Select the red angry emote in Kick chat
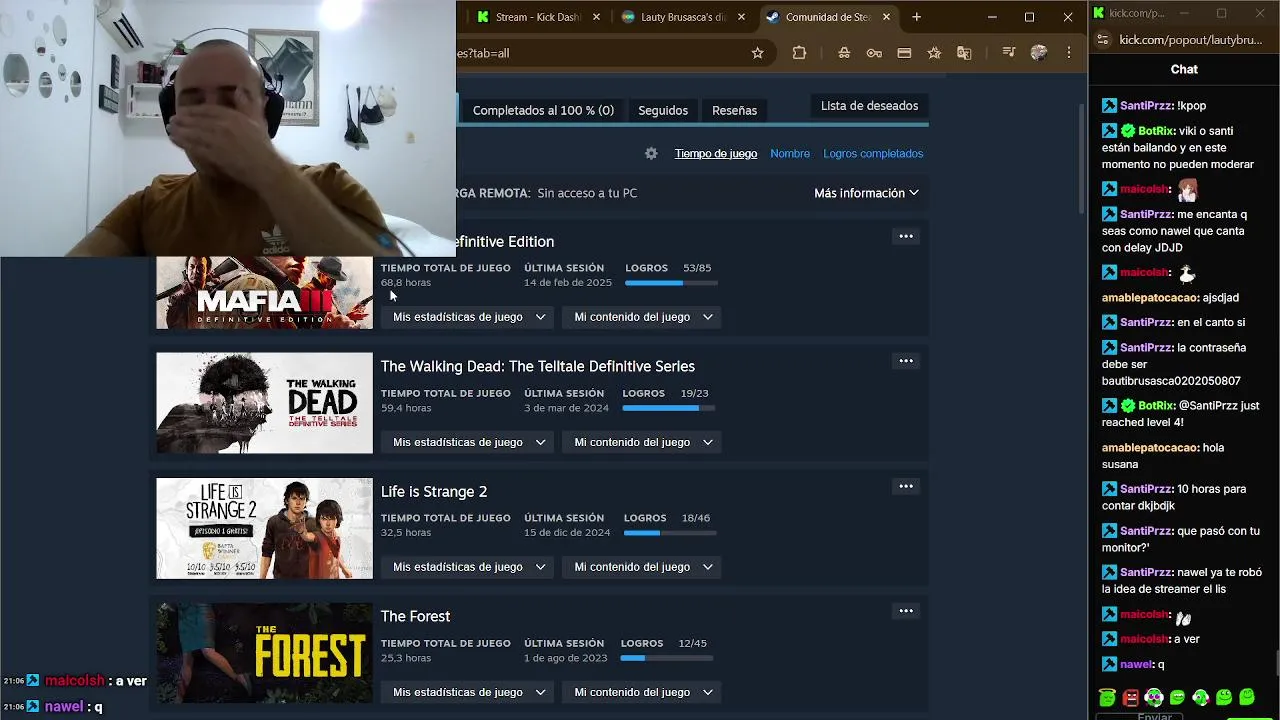Viewport: 1280px width, 720px height. [1130, 698]
